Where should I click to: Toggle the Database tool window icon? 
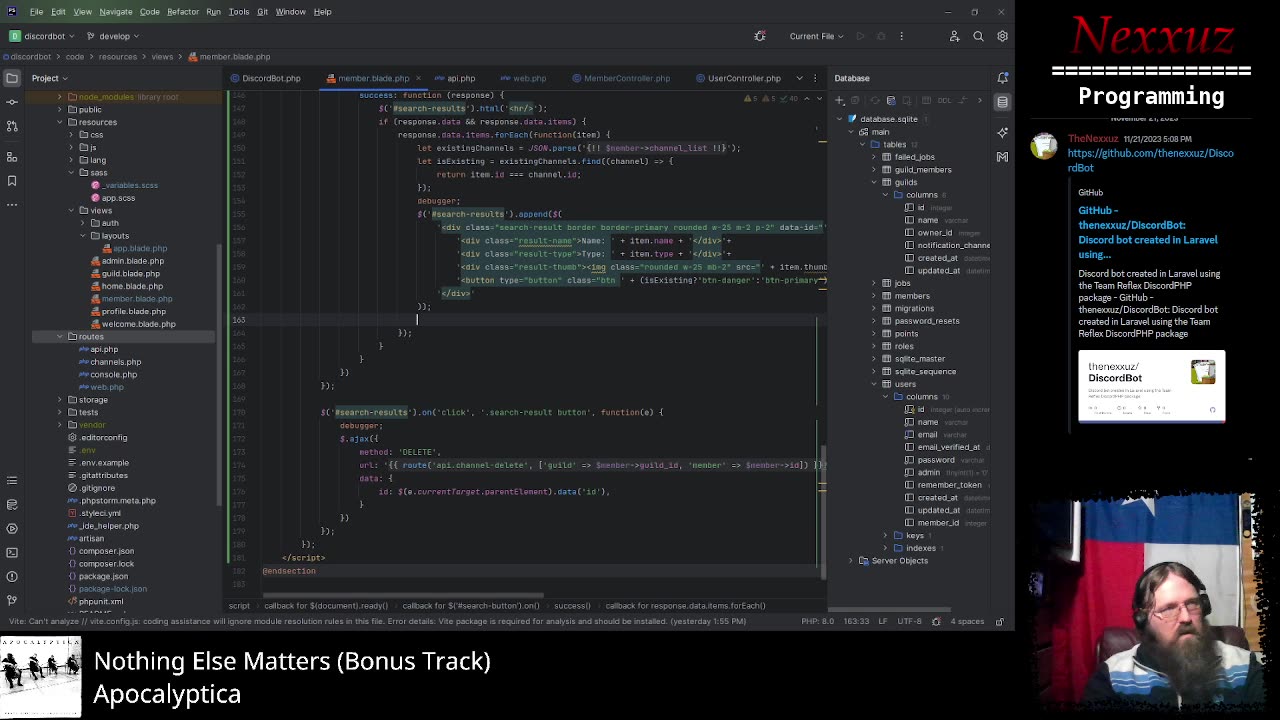(1002, 102)
